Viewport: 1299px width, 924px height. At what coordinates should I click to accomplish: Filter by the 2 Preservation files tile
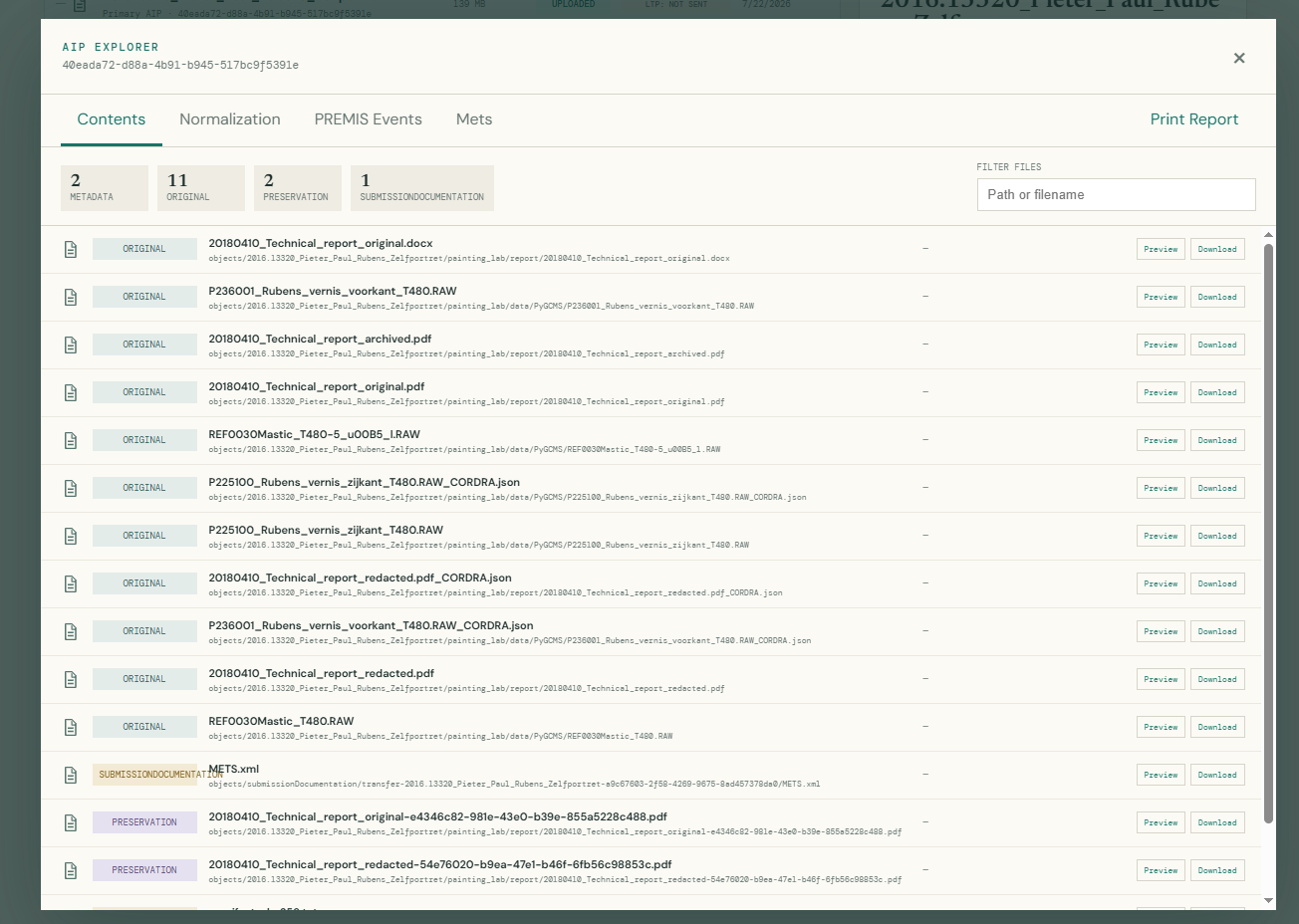pyautogui.click(x=298, y=187)
